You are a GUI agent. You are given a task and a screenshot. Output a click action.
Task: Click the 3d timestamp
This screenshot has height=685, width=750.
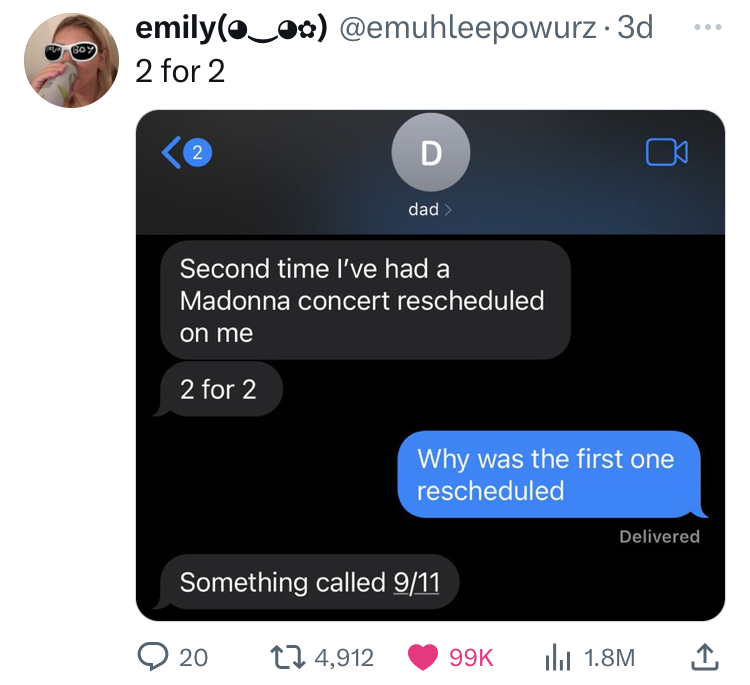click(635, 27)
